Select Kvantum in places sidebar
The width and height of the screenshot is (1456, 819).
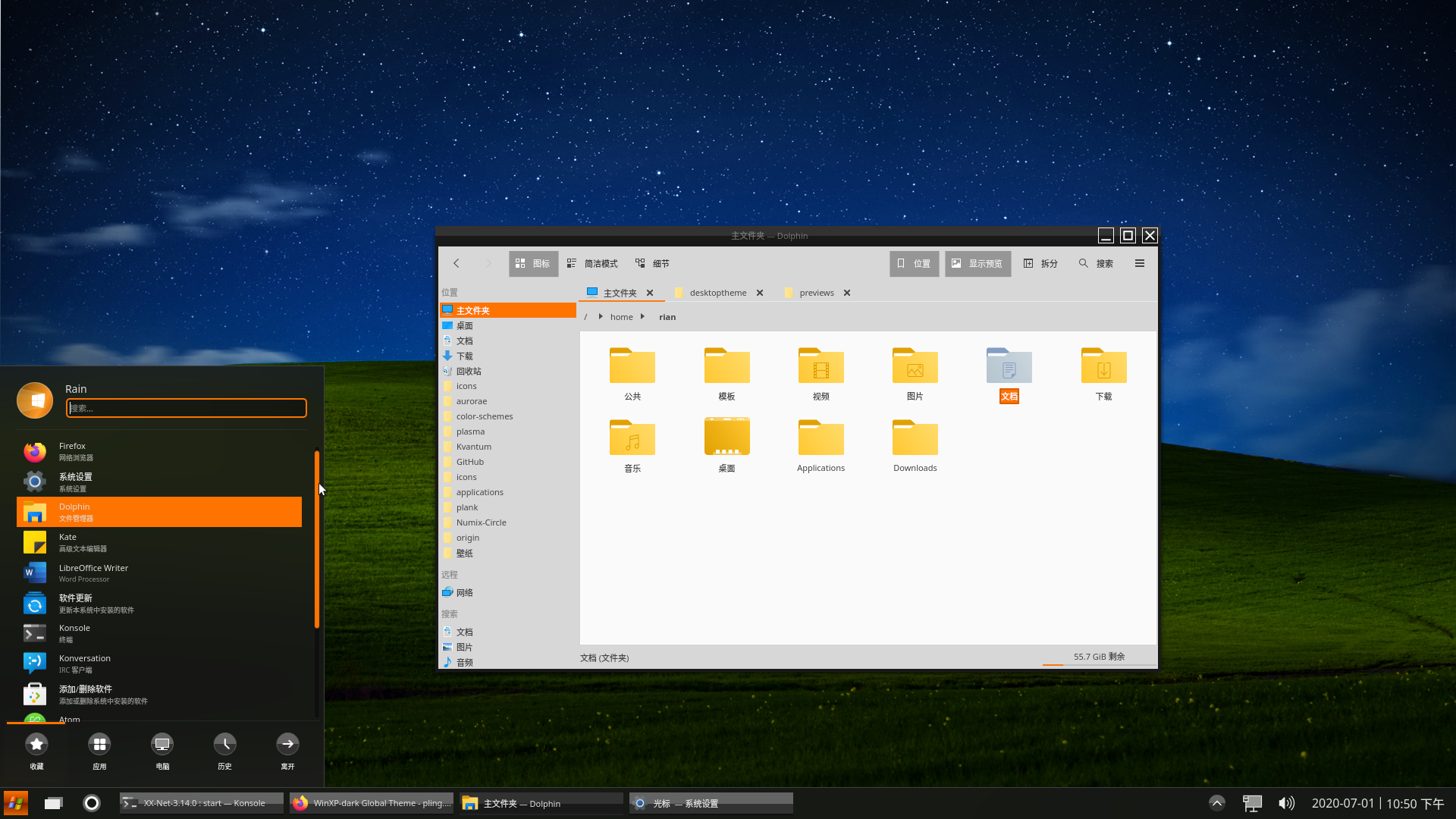click(x=507, y=447)
